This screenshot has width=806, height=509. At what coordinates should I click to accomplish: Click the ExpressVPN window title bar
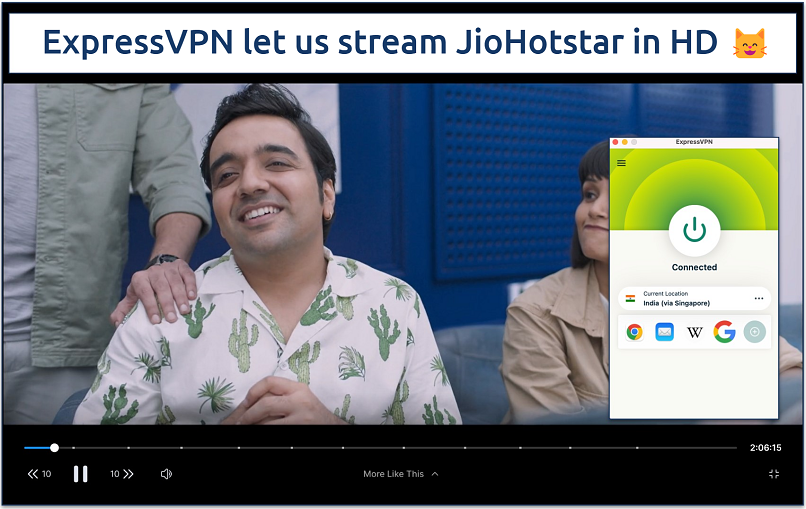[694, 142]
